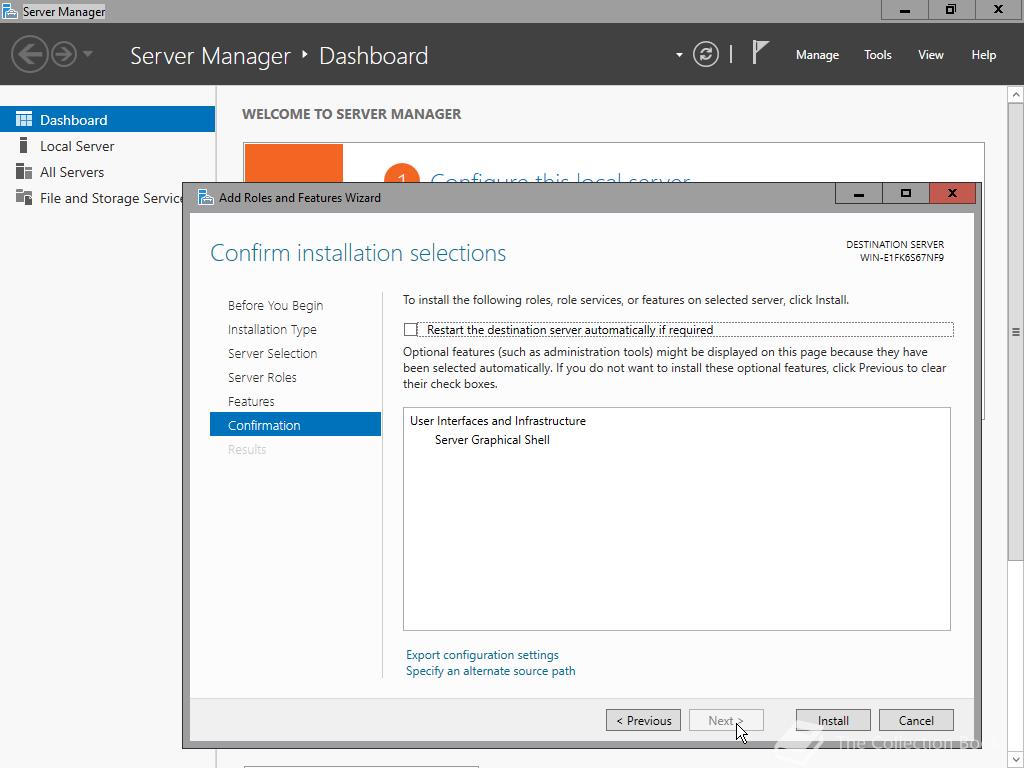The height and width of the screenshot is (768, 1024).
Task: Go to the Features wizard step
Action: coord(251,402)
